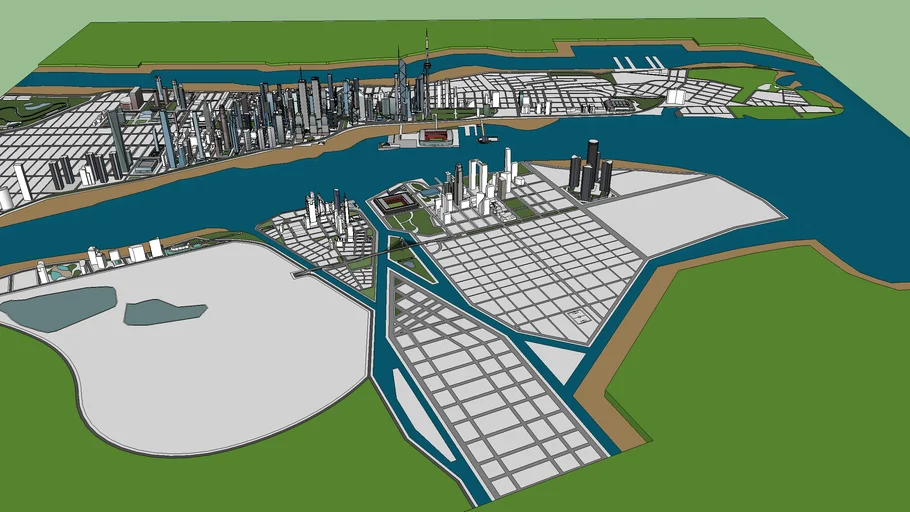This screenshot has width=910, height=512.
Task: Click the larger blue-gray lake in the gray area
Action: pyautogui.click(x=59, y=308)
